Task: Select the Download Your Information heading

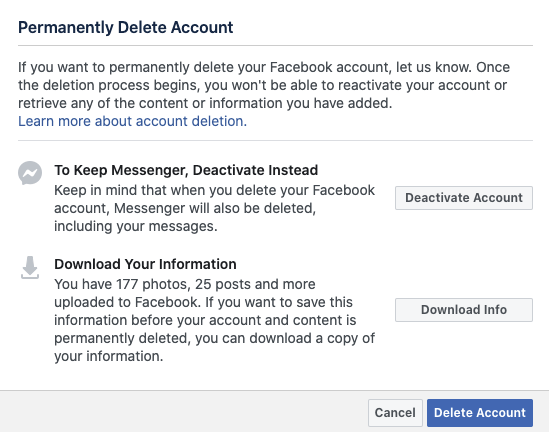Action: (x=145, y=264)
